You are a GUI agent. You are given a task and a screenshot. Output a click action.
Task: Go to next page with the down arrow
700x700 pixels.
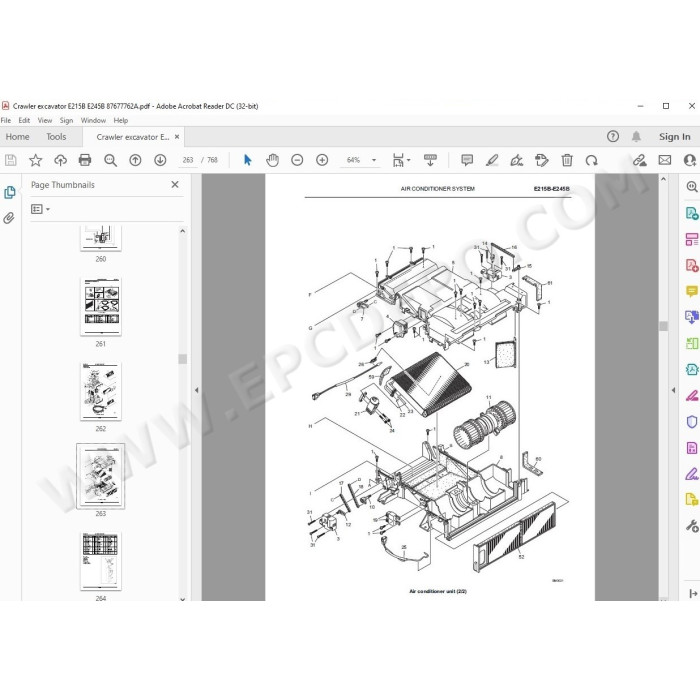[160, 160]
